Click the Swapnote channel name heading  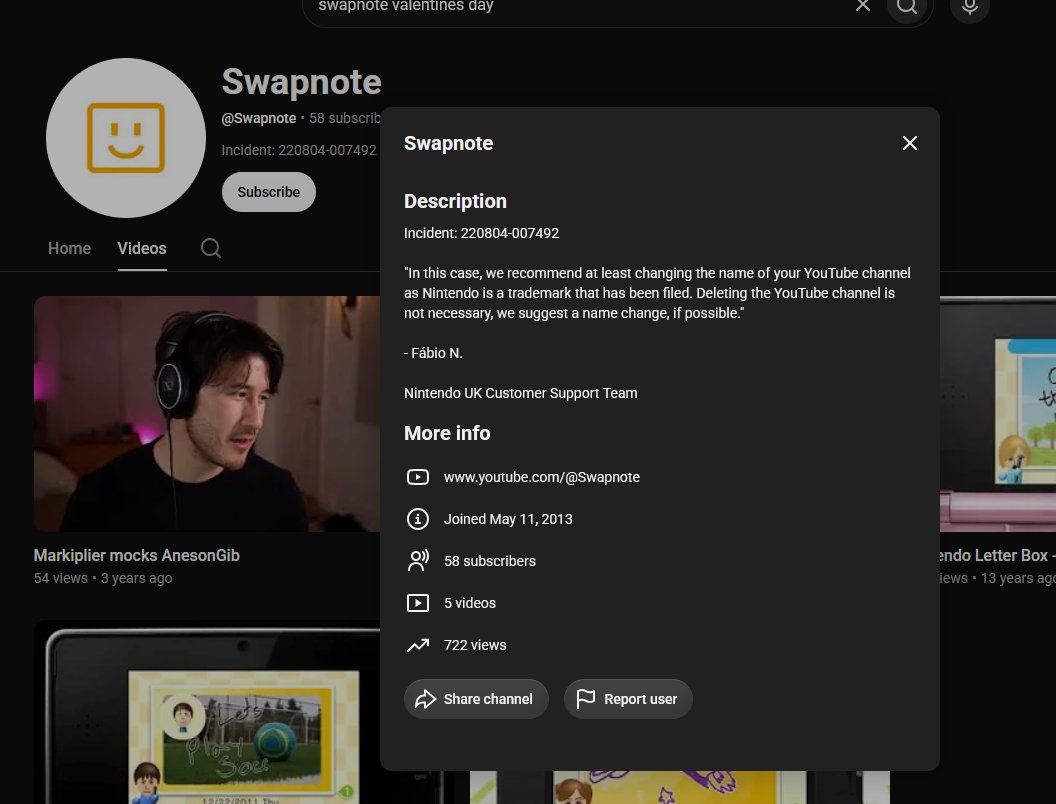[x=302, y=82]
